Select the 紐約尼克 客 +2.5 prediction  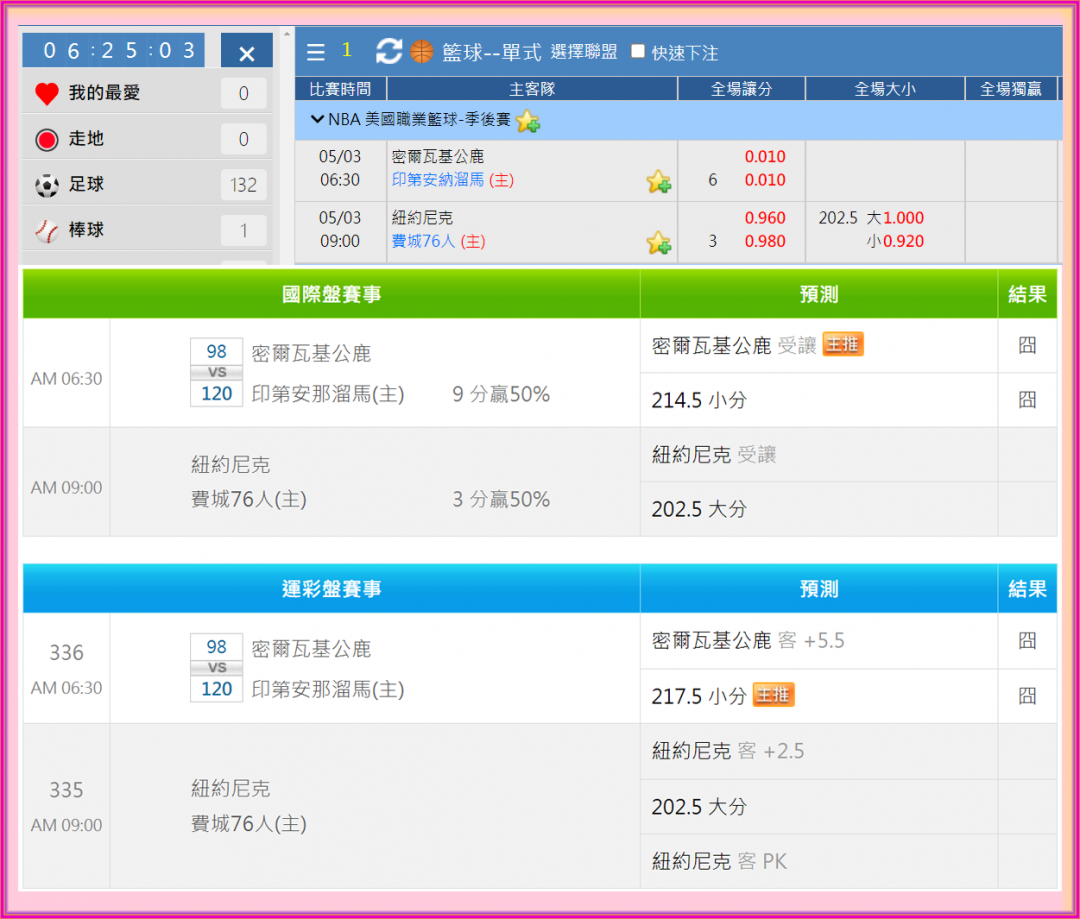(728, 750)
